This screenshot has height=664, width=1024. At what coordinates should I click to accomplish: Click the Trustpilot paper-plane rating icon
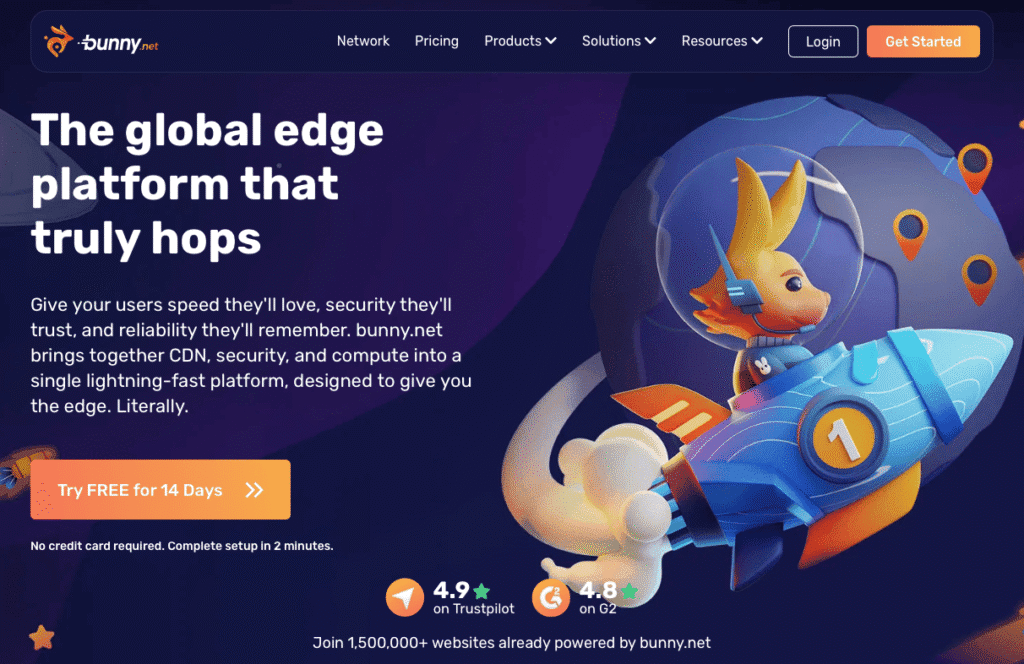click(405, 597)
